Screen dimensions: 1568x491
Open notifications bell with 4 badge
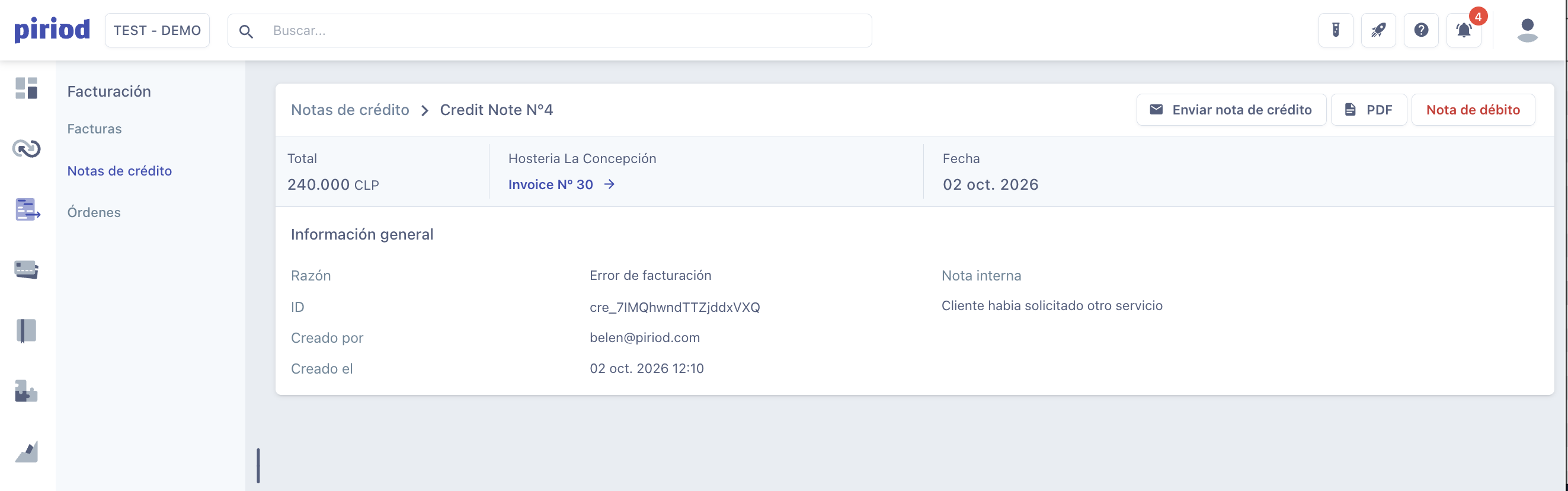[x=1464, y=30]
